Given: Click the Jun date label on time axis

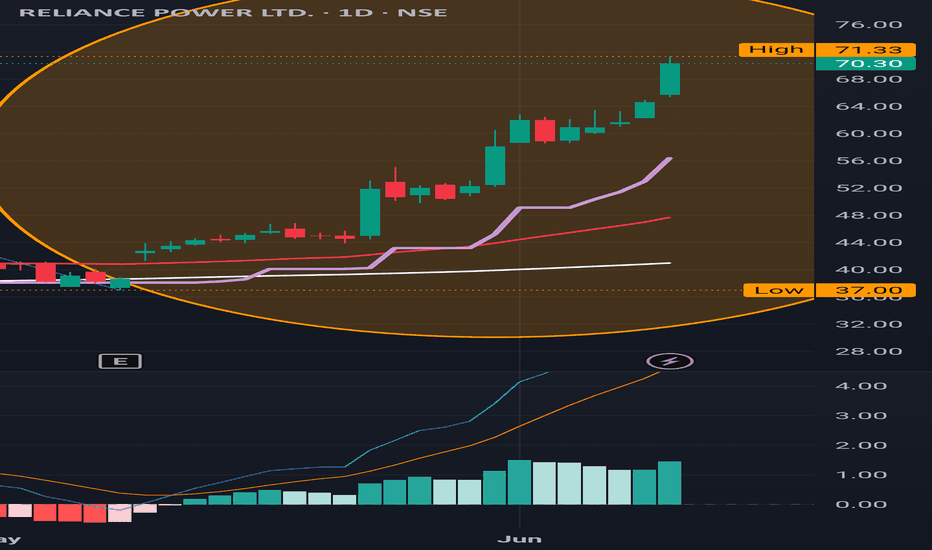Looking at the screenshot, I should 519,539.
